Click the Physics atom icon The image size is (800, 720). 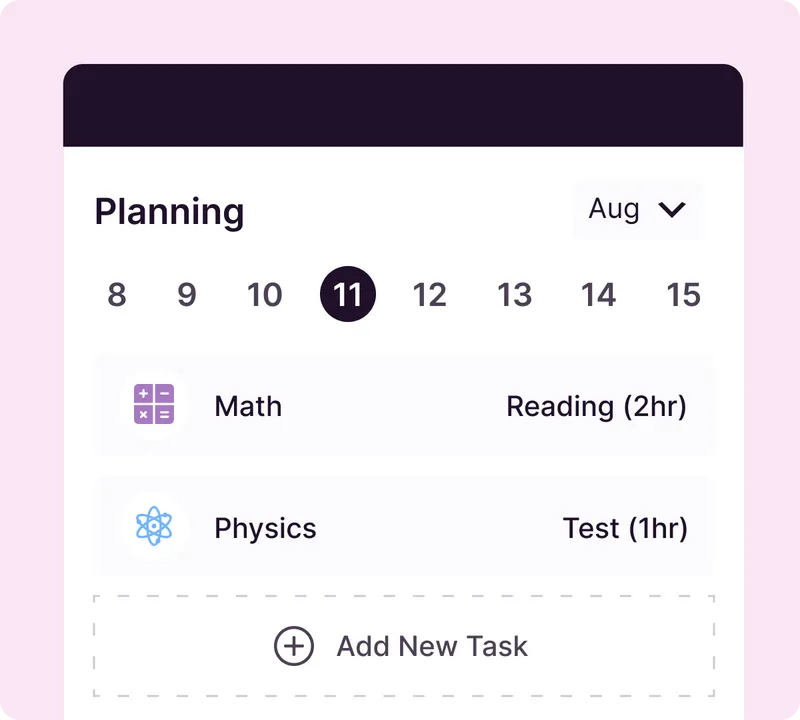click(153, 528)
